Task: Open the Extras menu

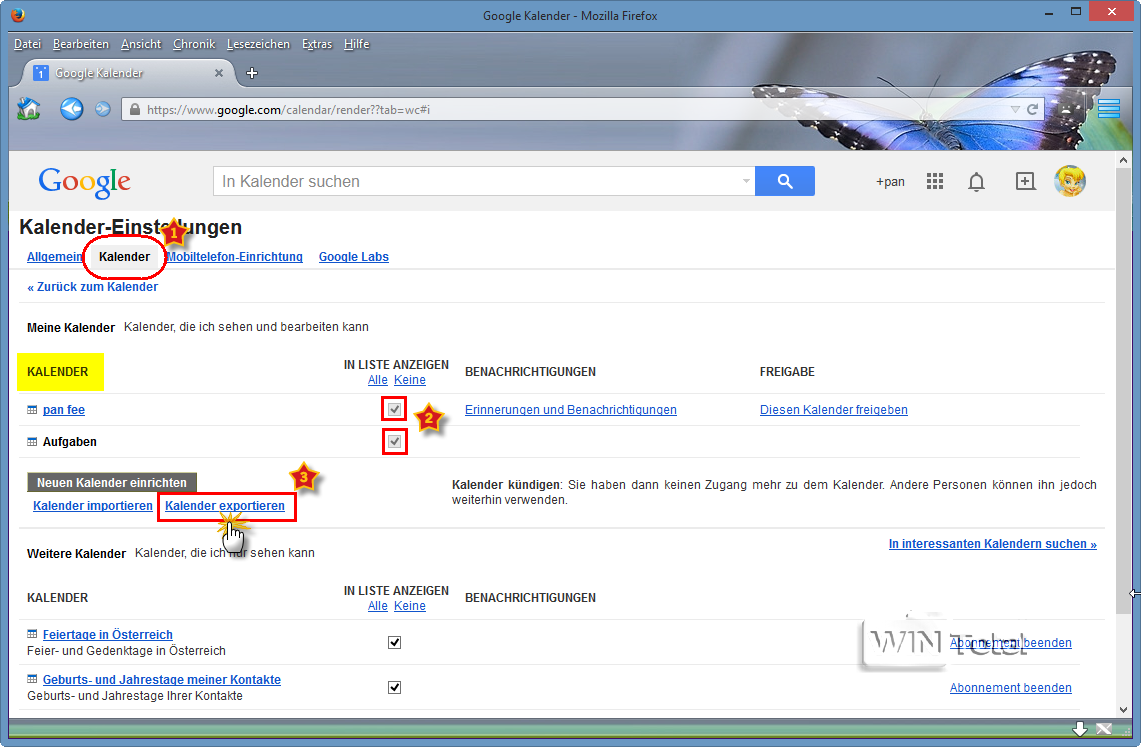Action: tap(317, 44)
